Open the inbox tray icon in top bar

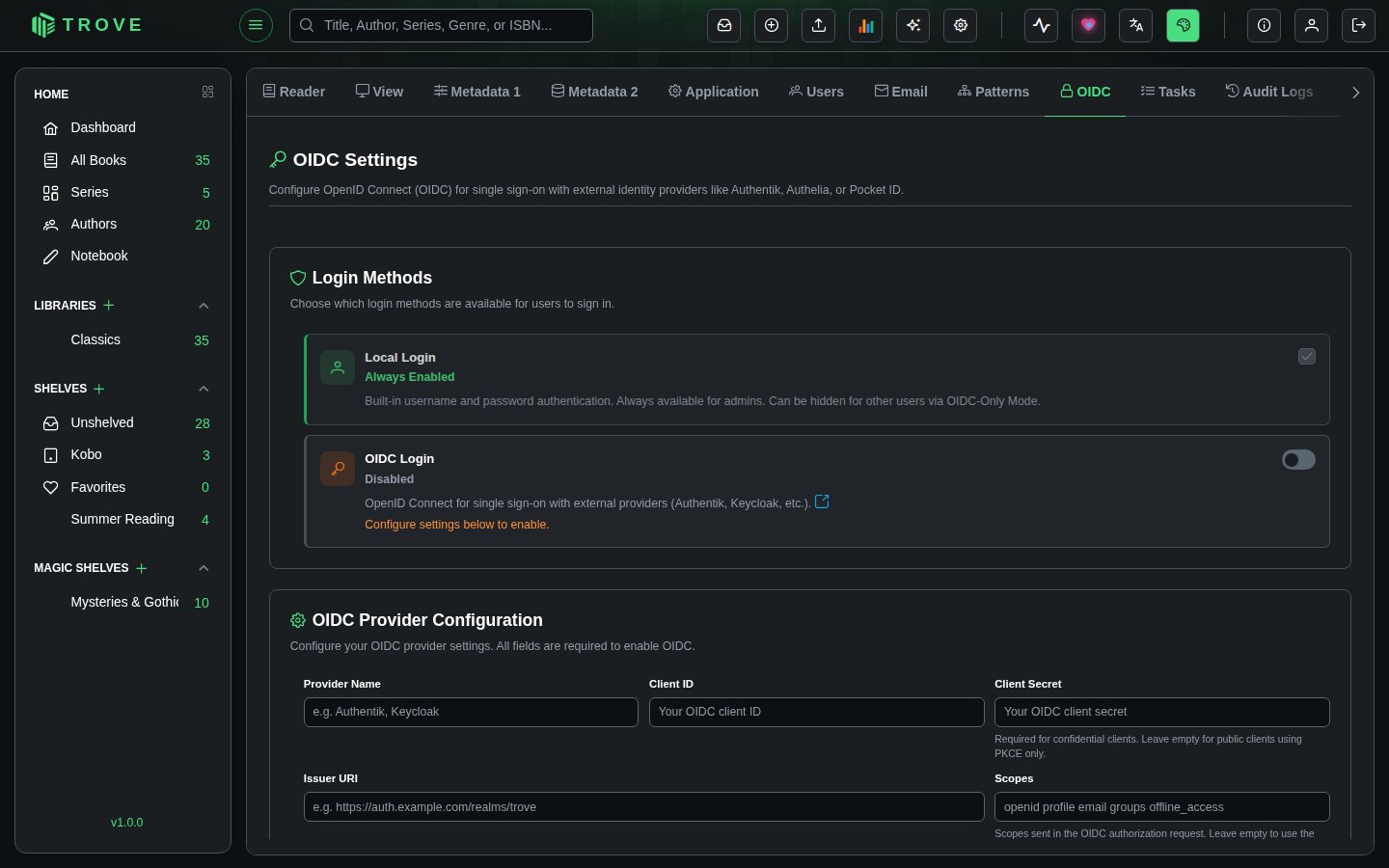tap(724, 25)
